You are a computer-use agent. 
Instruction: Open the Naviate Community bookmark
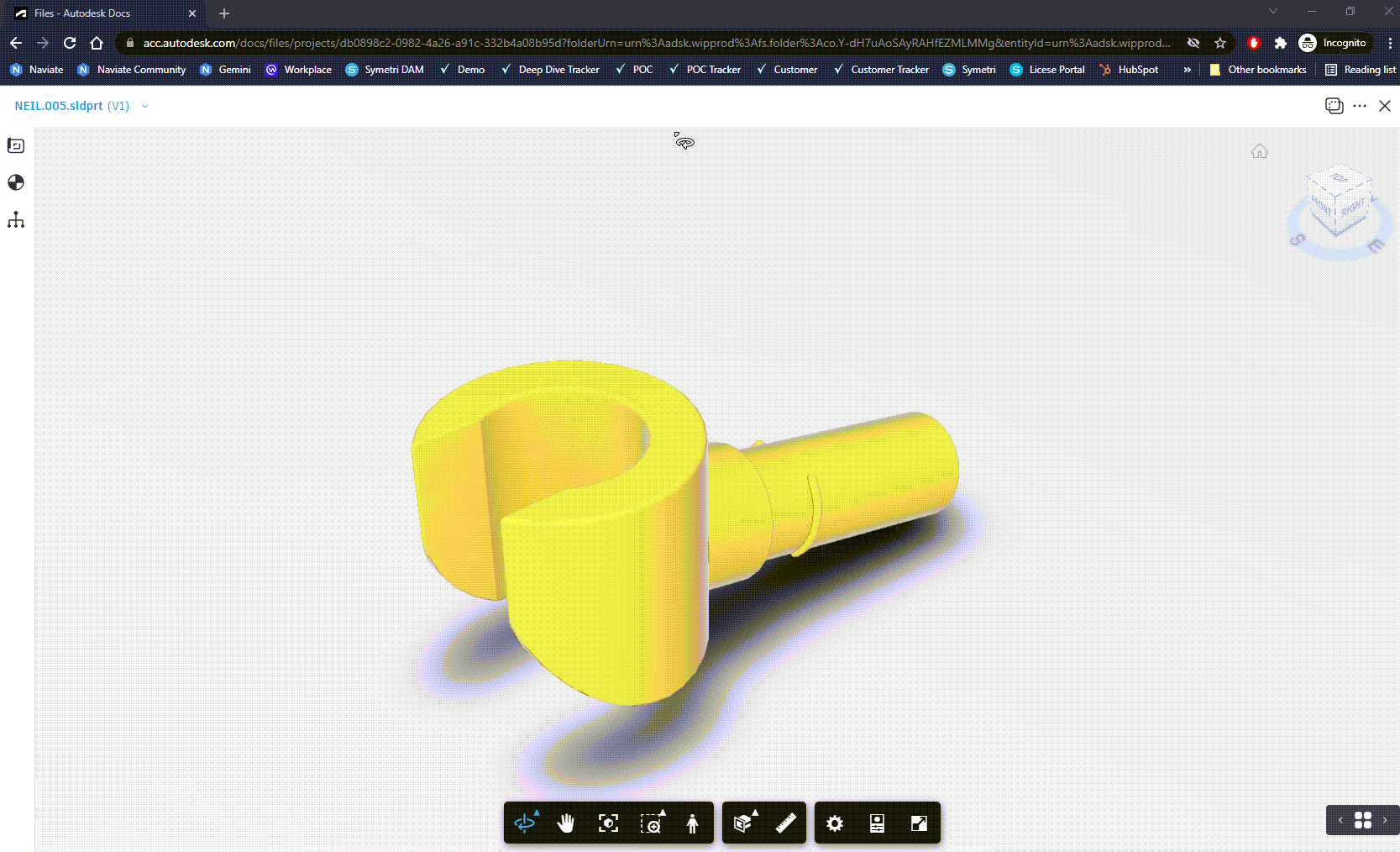point(131,70)
